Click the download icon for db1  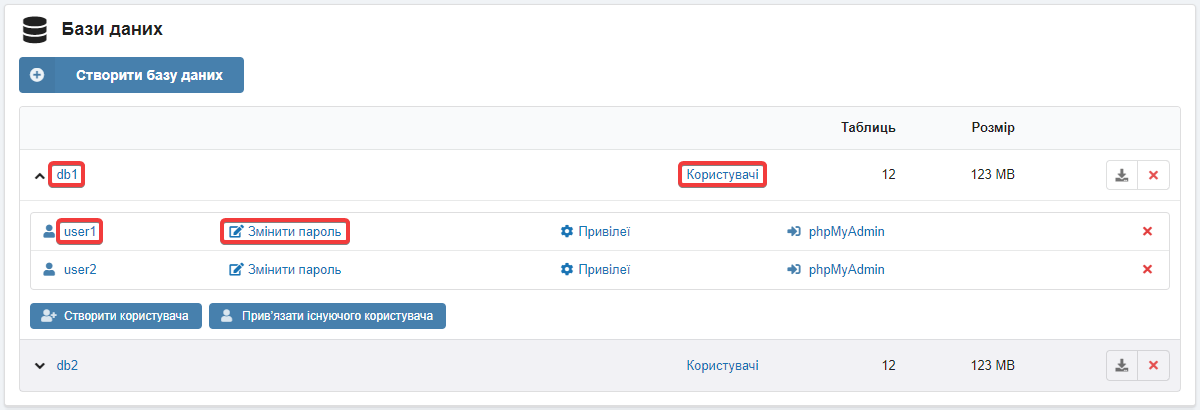pyautogui.click(x=1121, y=175)
